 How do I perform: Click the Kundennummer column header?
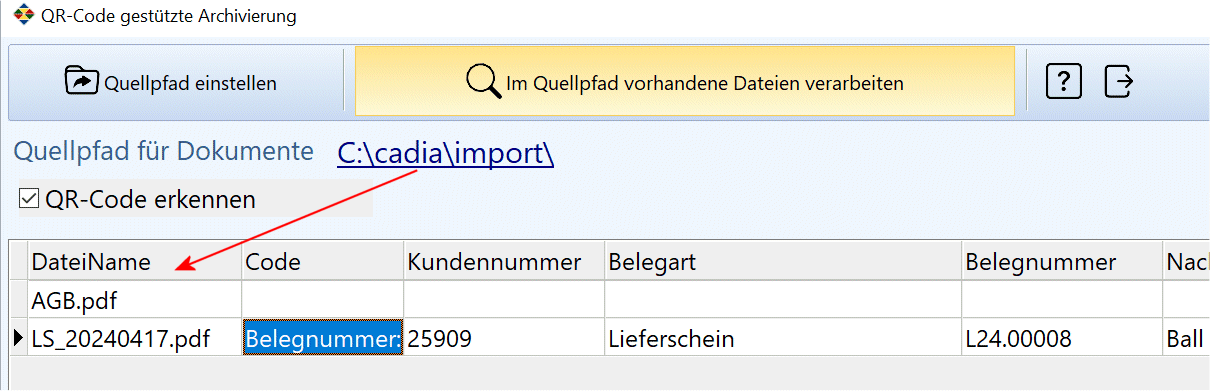coord(504,262)
